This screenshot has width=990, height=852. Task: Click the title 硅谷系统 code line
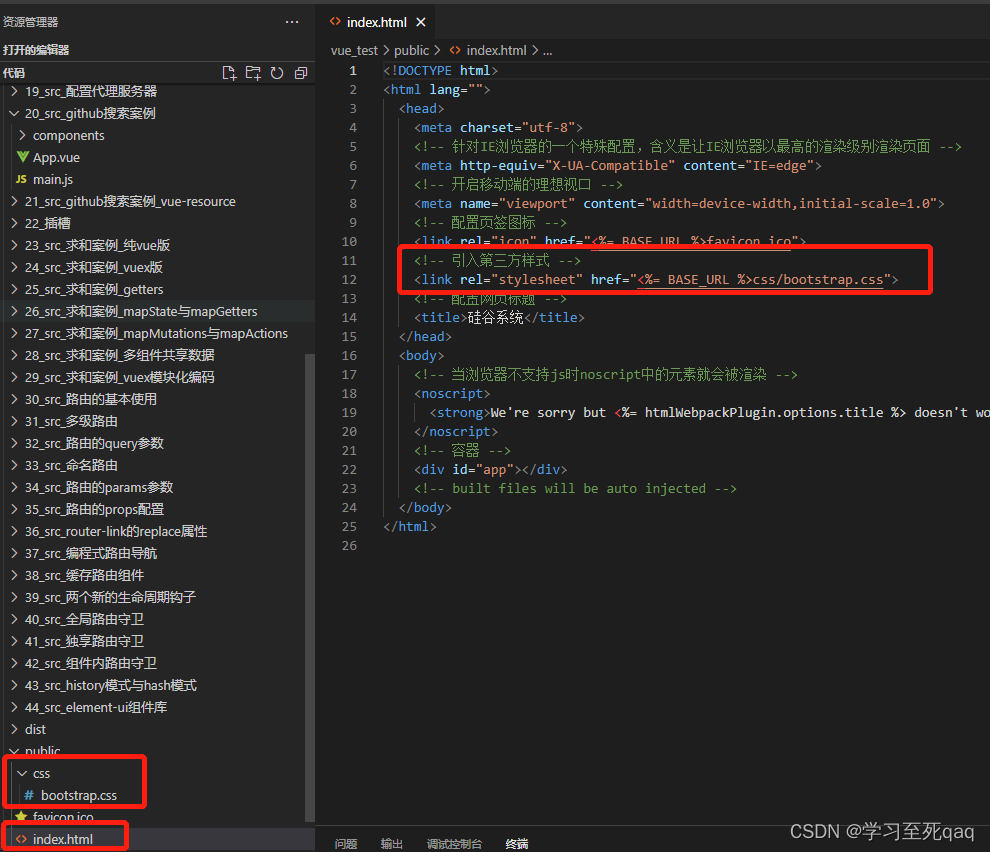point(499,317)
